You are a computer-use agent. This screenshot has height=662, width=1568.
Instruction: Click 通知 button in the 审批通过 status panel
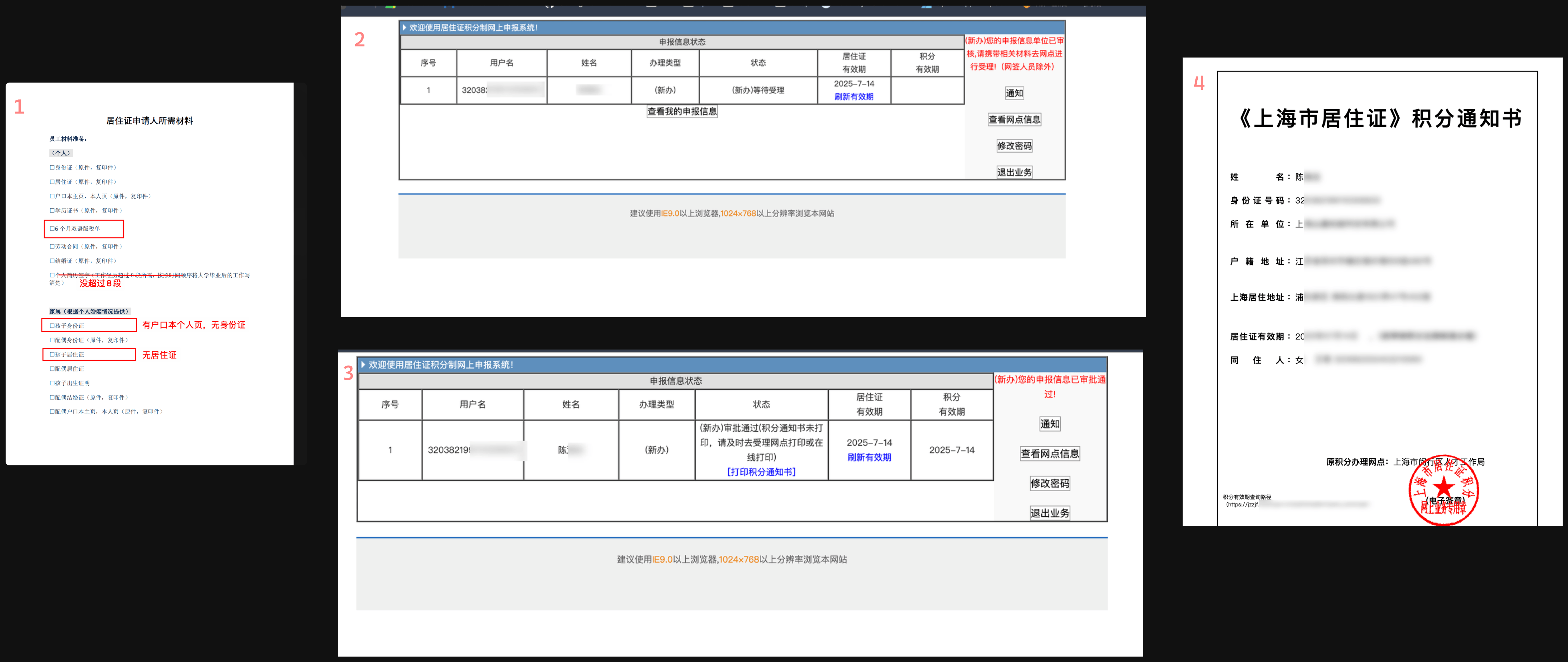click(x=1050, y=424)
